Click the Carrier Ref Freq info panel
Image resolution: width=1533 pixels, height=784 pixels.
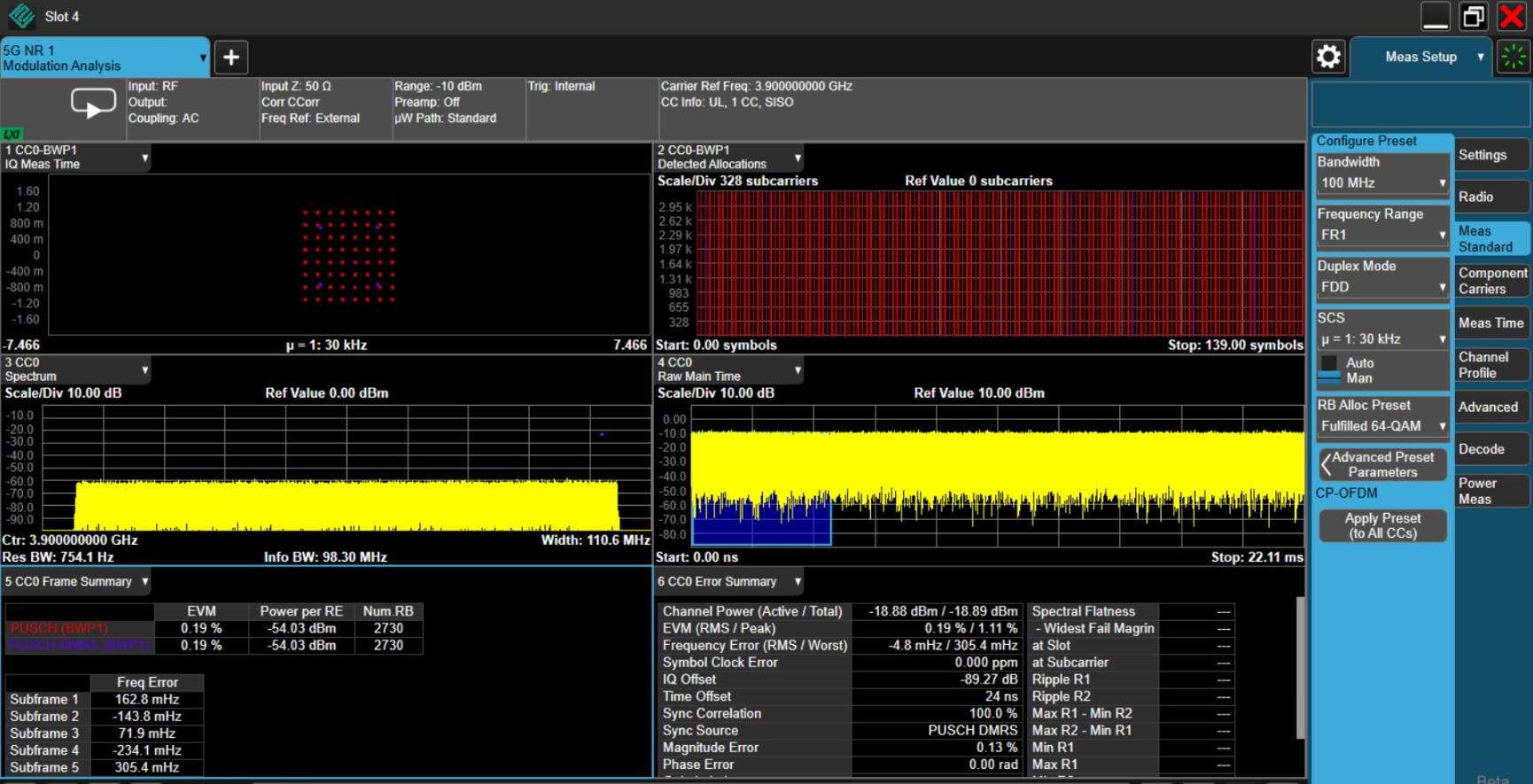click(x=982, y=109)
